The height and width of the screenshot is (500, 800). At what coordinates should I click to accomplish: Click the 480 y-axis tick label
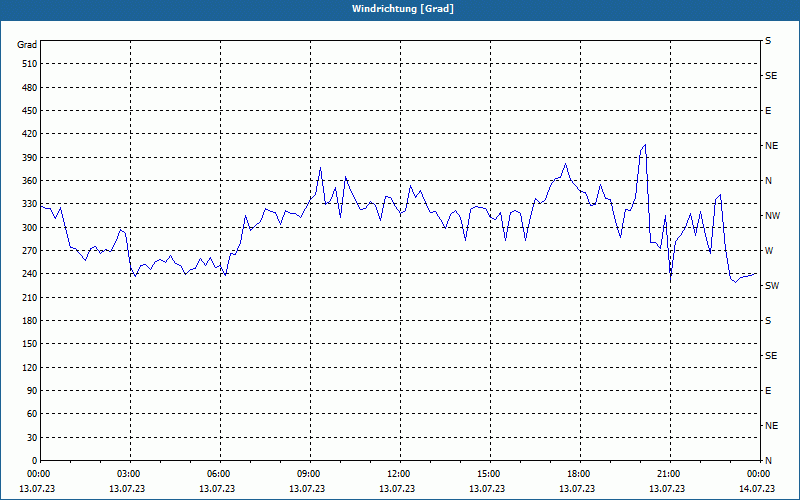click(x=29, y=88)
